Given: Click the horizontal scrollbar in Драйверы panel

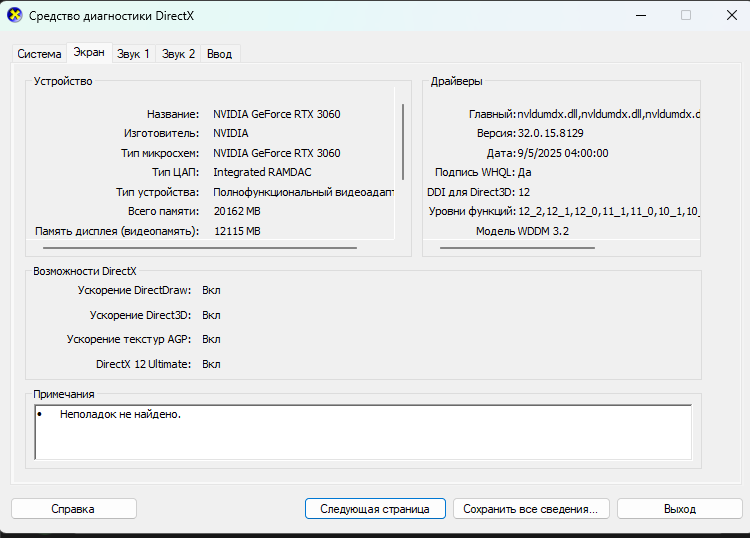Looking at the screenshot, I should click(517, 248).
